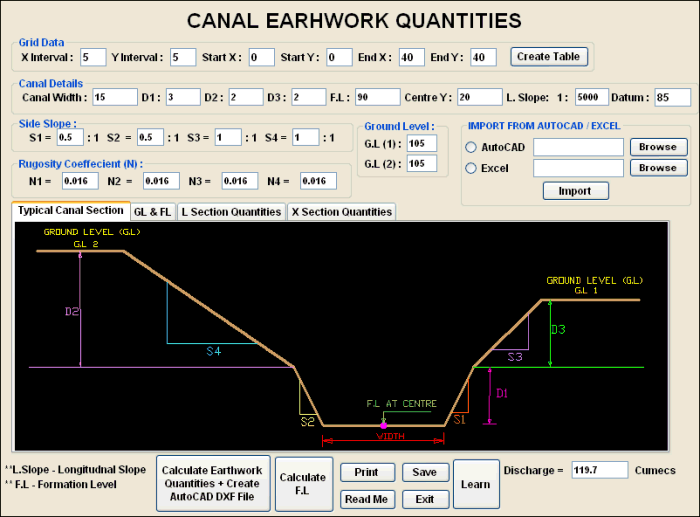700x517 pixels.
Task: Open the X Section Quantities tab
Action: [x=341, y=212]
